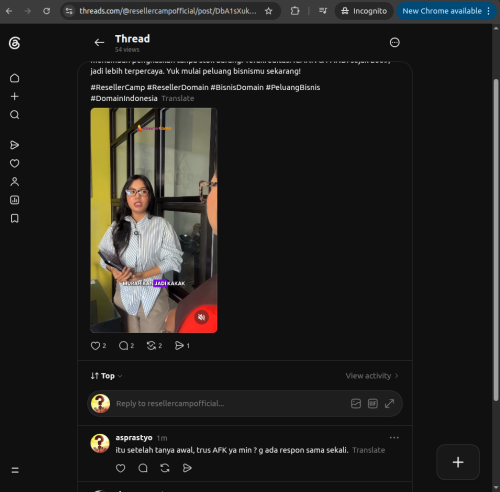Open Profile icon in sidebar
Viewport: 500px width, 492px height.
(x=14, y=182)
